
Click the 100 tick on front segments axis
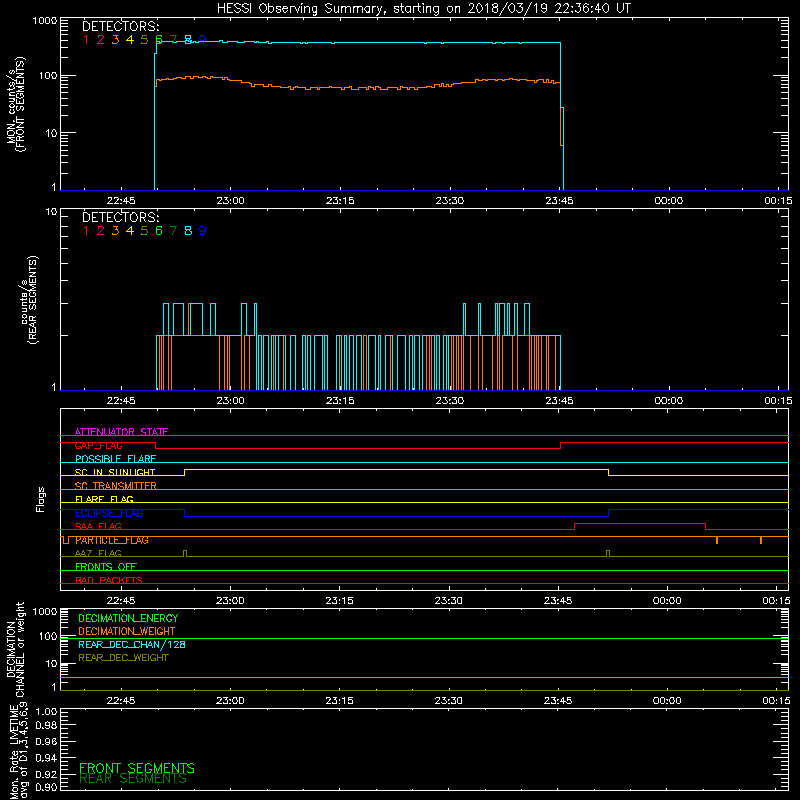(47, 76)
